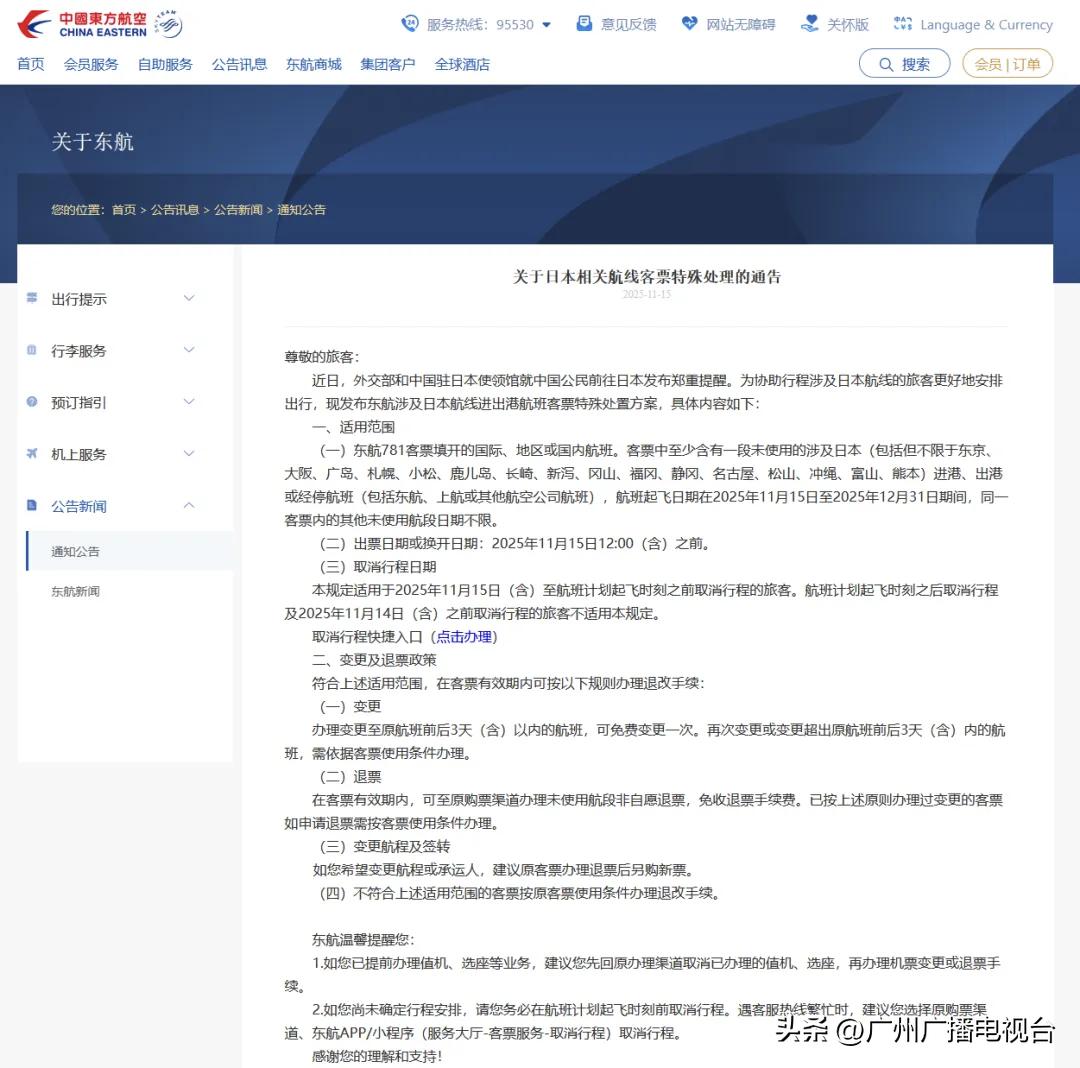The height and width of the screenshot is (1068, 1080).
Task: Open 网站无障碍 accessibility link
Action: click(740, 25)
